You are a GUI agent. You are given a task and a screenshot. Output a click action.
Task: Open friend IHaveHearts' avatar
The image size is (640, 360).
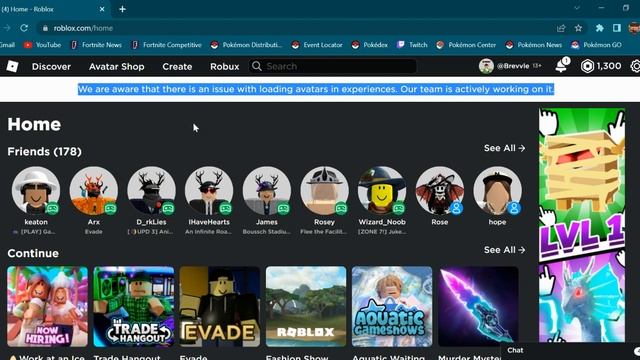click(x=209, y=190)
